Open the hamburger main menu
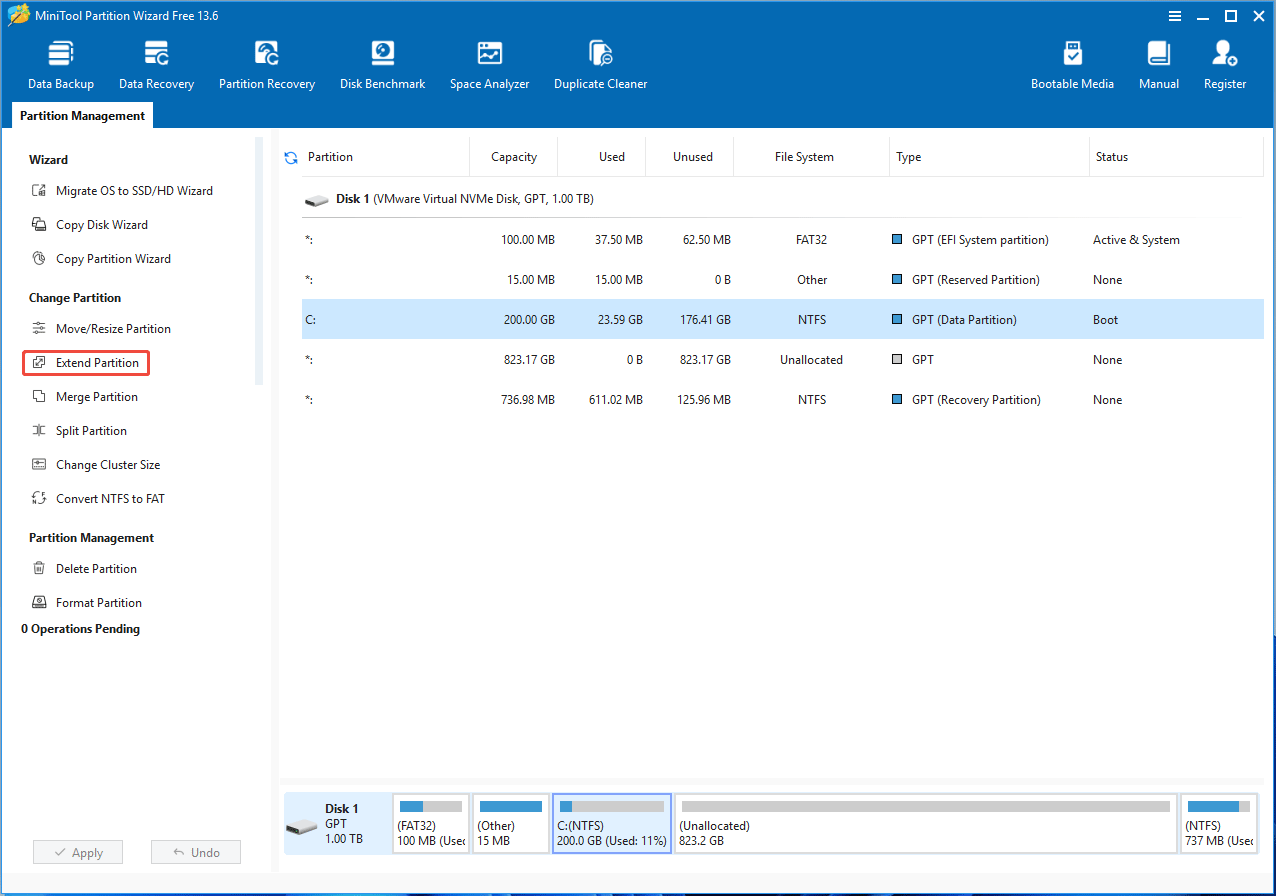 [1173, 15]
